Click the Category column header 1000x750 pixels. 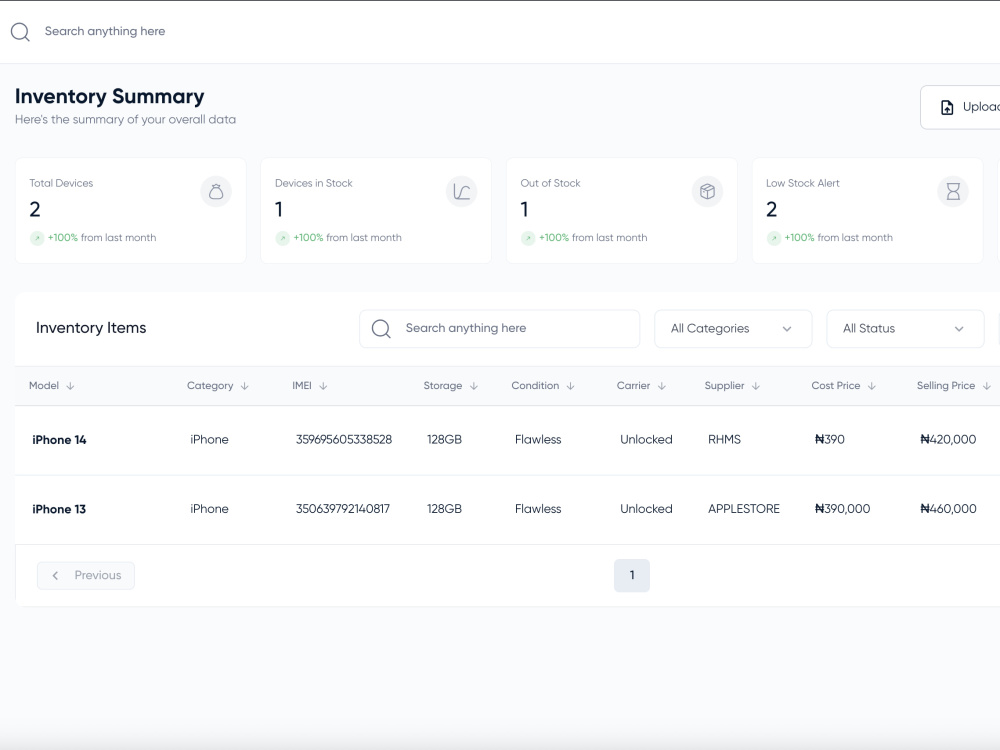pyautogui.click(x=210, y=386)
